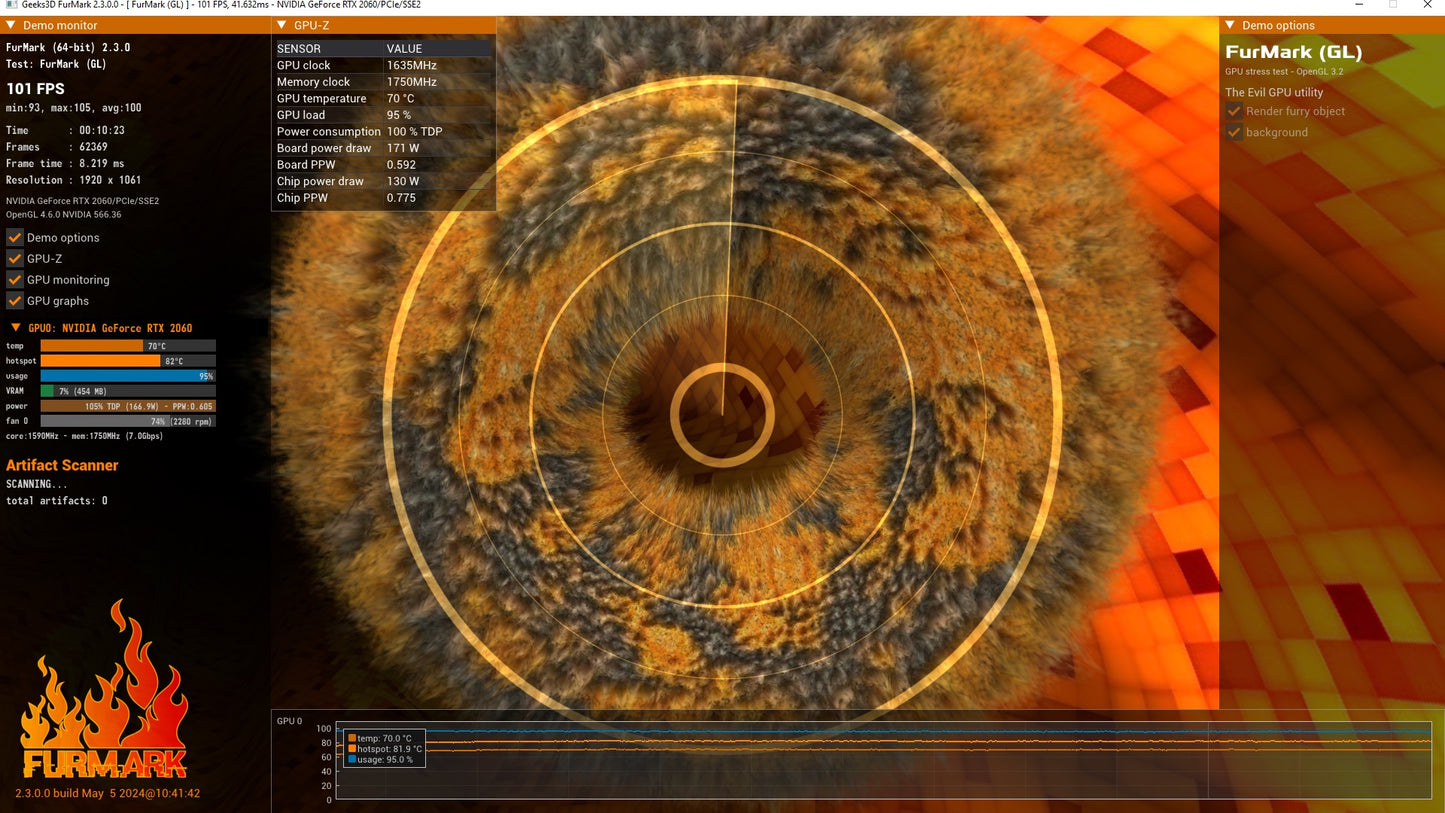
Task: Select the Power consumption row
Action: click(384, 131)
